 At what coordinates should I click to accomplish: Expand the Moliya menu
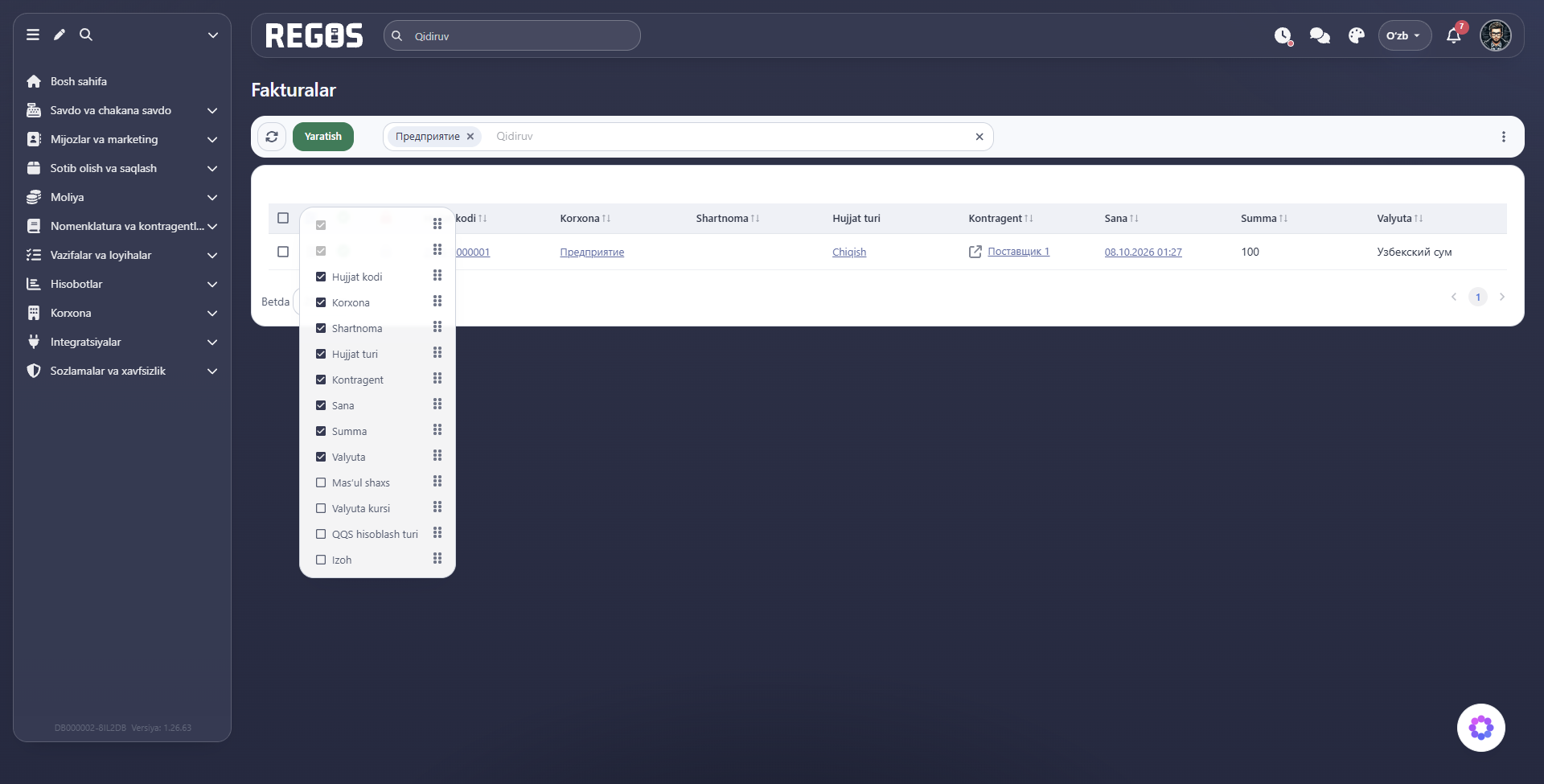(122, 197)
